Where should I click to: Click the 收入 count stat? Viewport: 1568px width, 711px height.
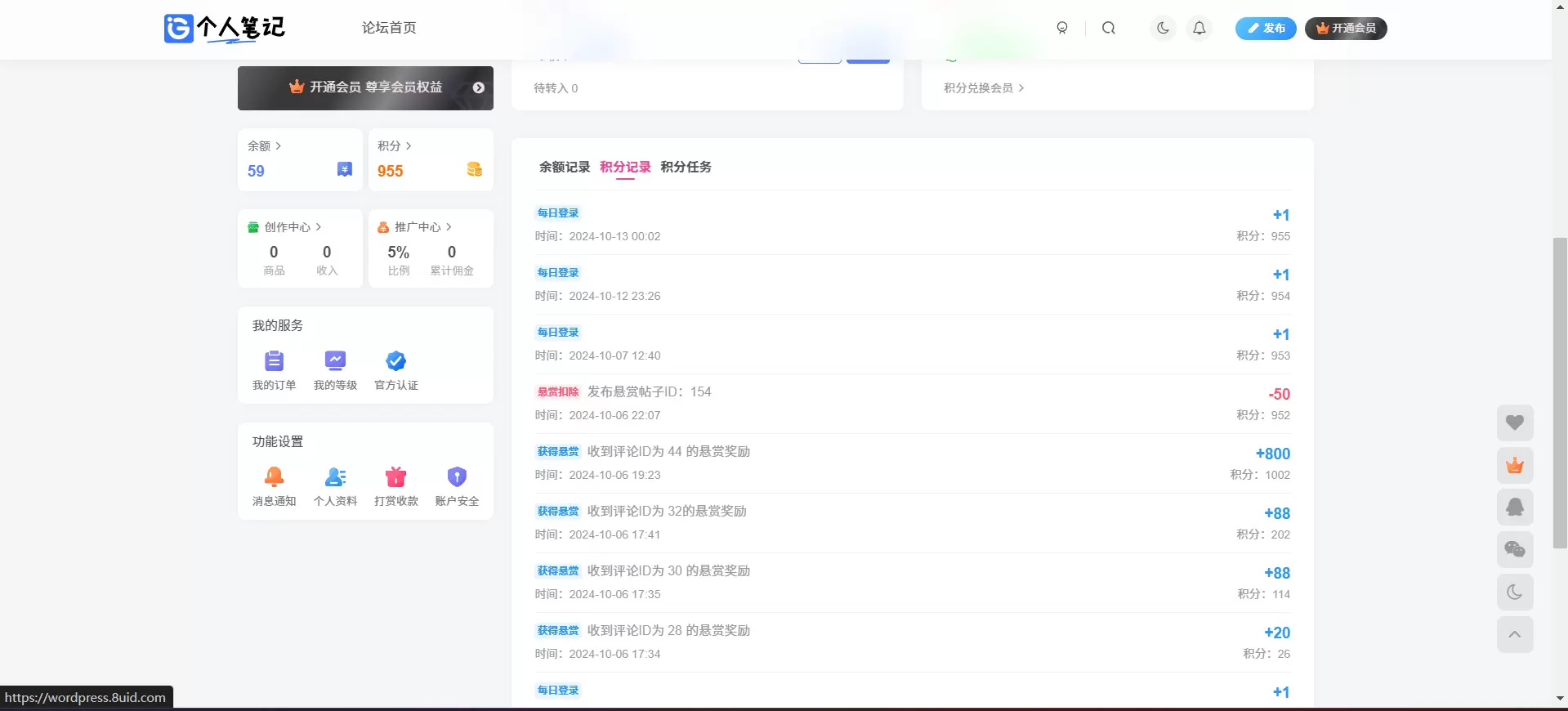click(327, 260)
